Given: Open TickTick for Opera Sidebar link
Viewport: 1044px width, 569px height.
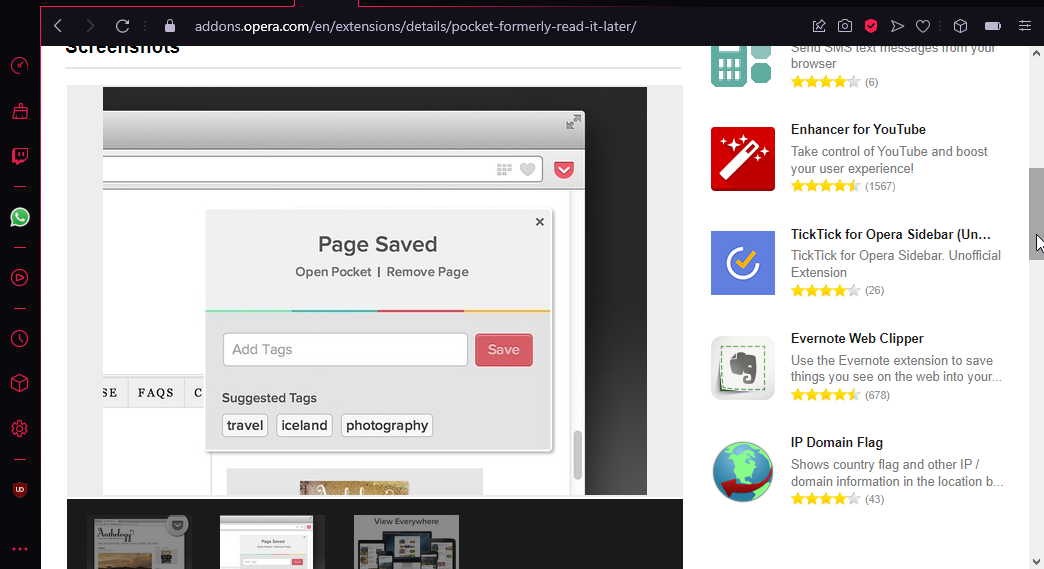Looking at the screenshot, I should coord(890,234).
